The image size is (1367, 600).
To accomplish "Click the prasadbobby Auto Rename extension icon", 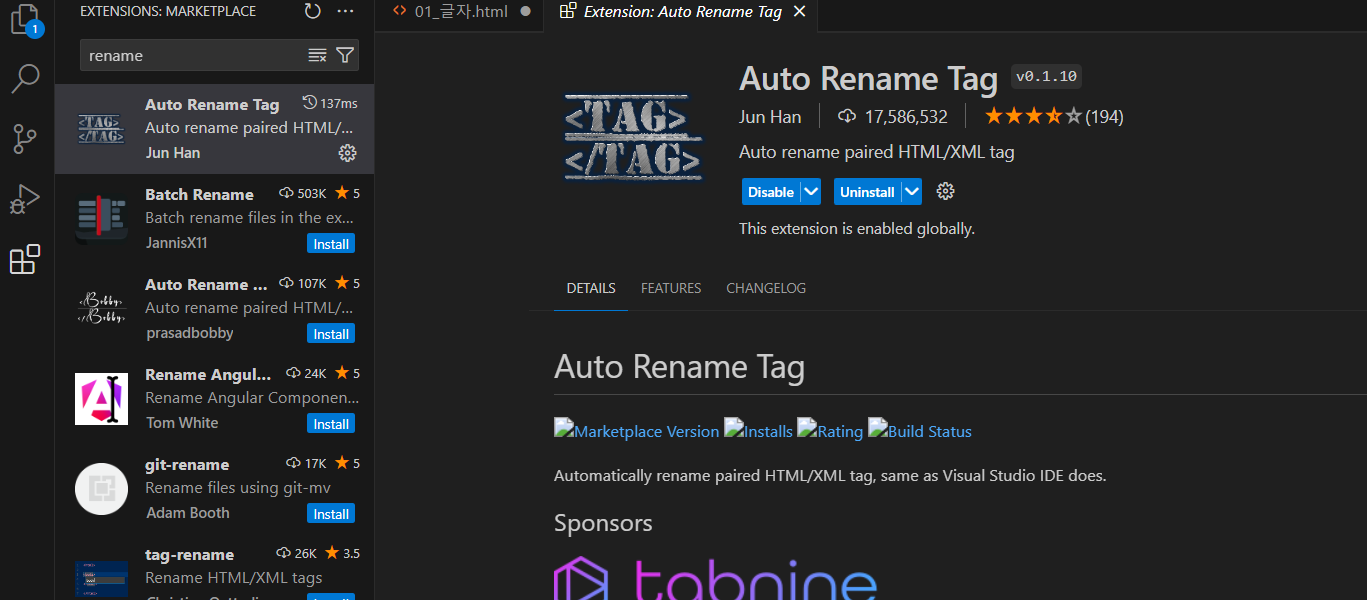I will pyautogui.click(x=101, y=308).
